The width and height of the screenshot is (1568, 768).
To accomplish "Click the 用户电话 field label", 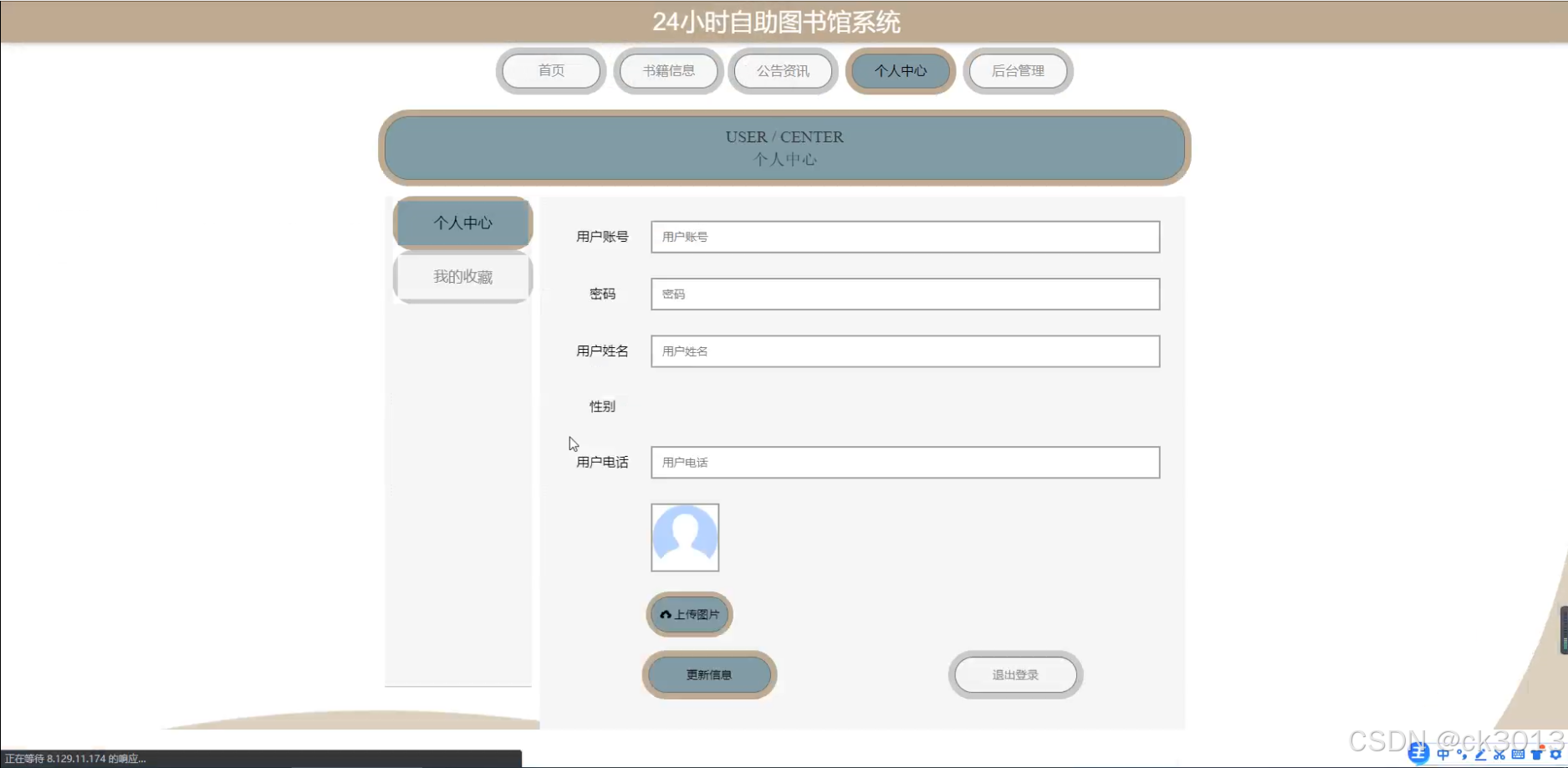I will point(602,462).
